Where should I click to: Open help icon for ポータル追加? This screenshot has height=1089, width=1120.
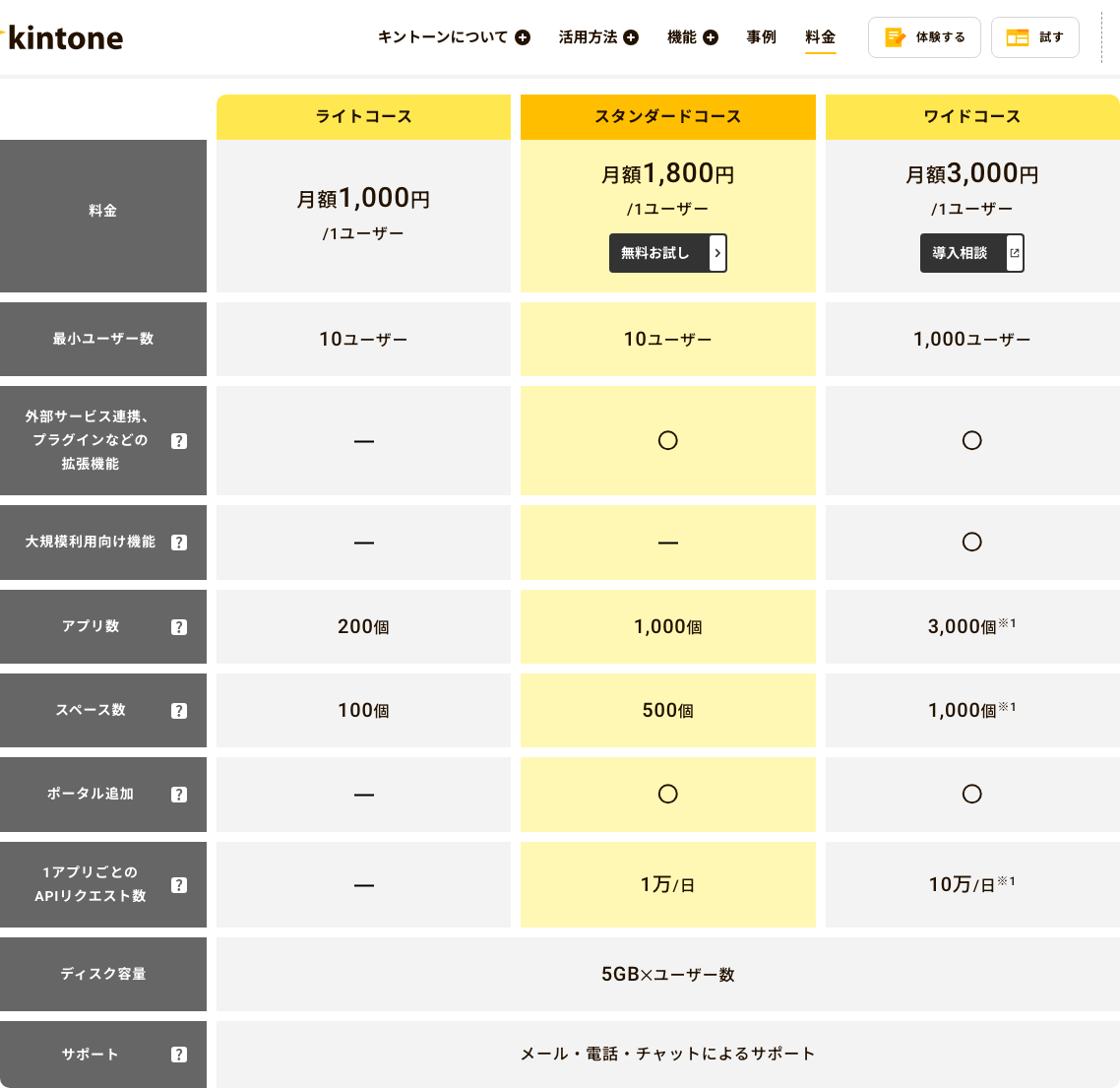[x=179, y=794]
